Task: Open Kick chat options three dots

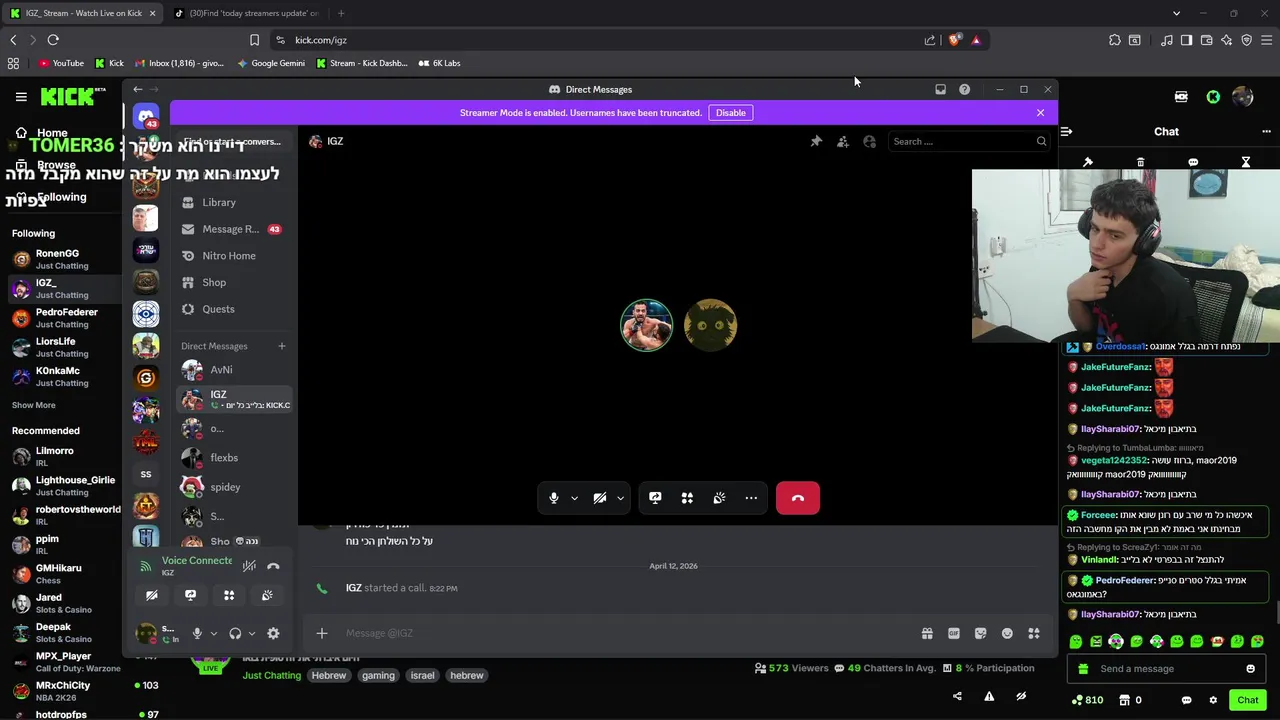Action: [1266, 131]
